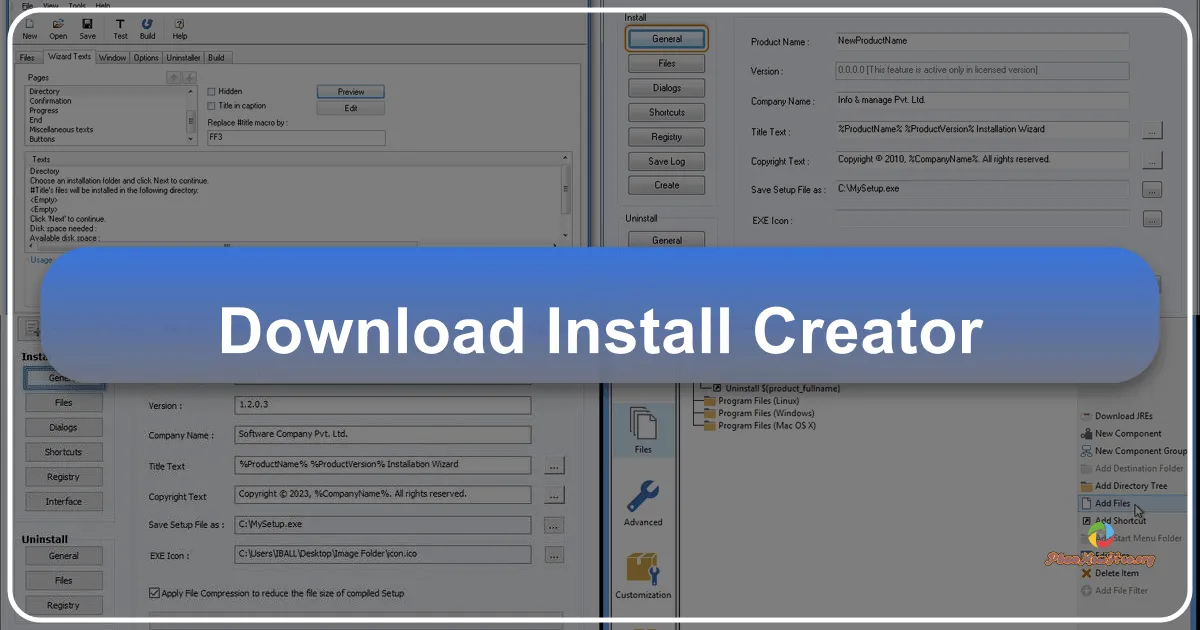Viewport: 1200px width, 630px height.
Task: Select the Files panel icon on the right
Action: coord(643,428)
